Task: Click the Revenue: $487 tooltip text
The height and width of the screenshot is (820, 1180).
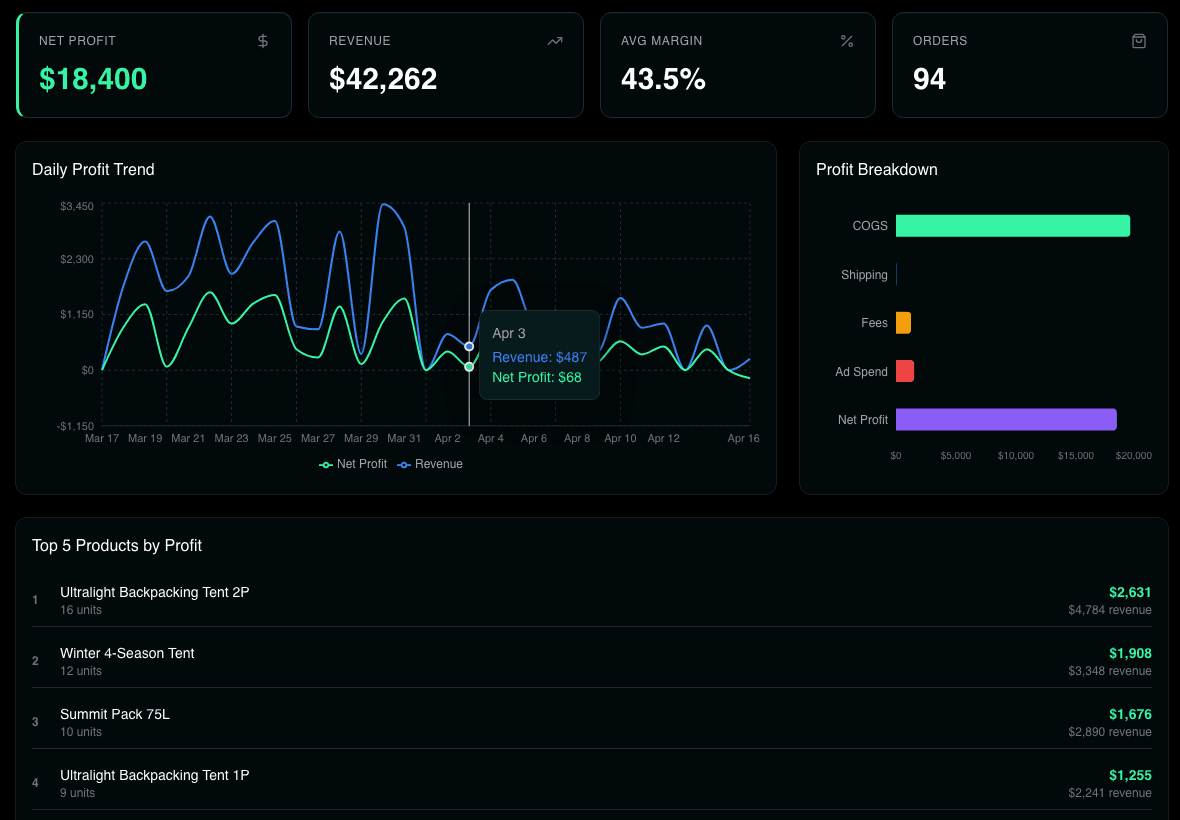Action: (540, 357)
